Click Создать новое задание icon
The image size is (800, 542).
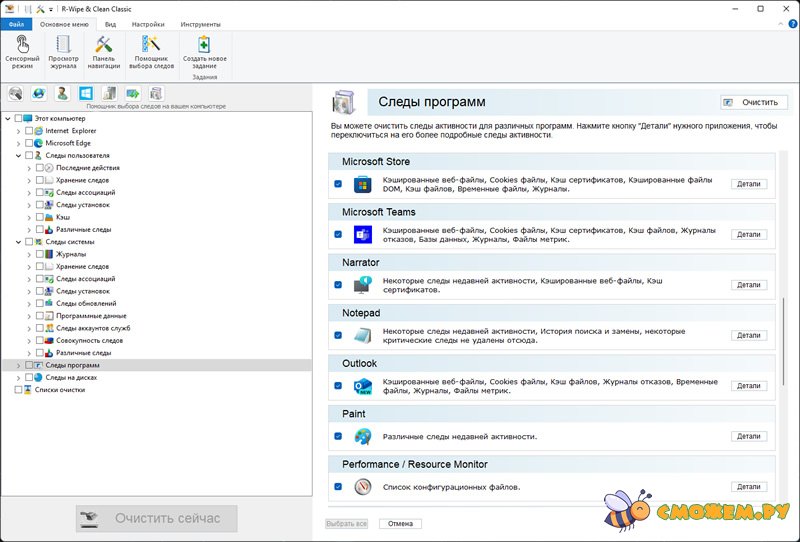pos(204,52)
